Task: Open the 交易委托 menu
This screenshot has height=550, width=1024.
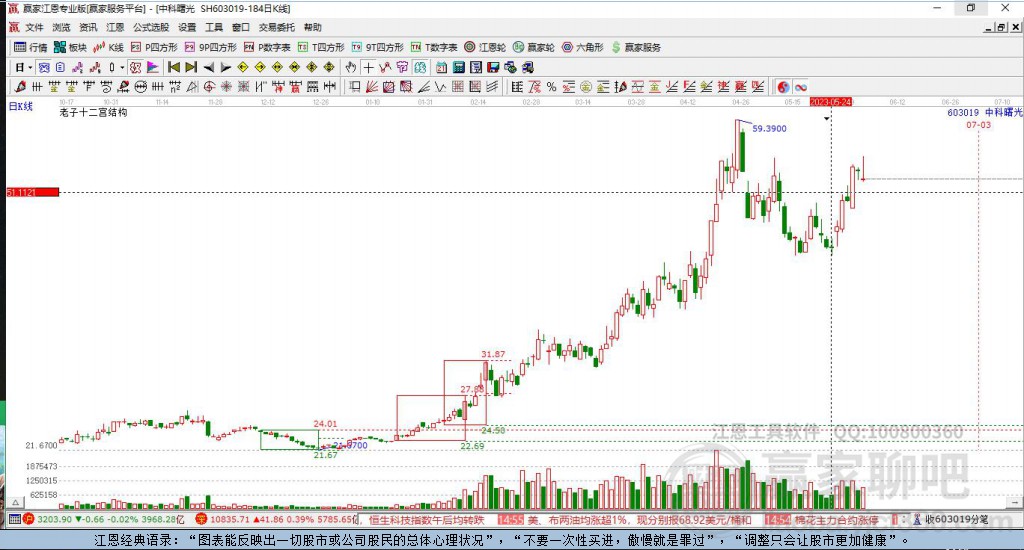Action: click(276, 27)
